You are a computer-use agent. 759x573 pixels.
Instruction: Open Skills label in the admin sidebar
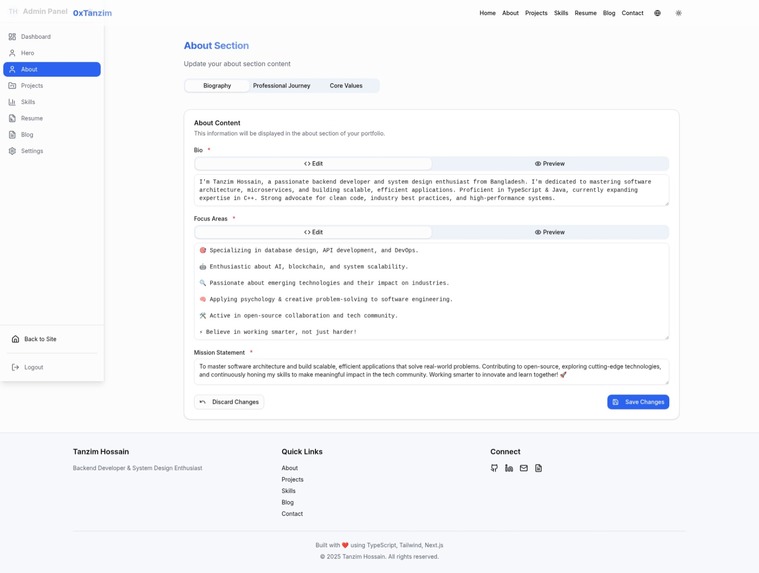(28, 102)
